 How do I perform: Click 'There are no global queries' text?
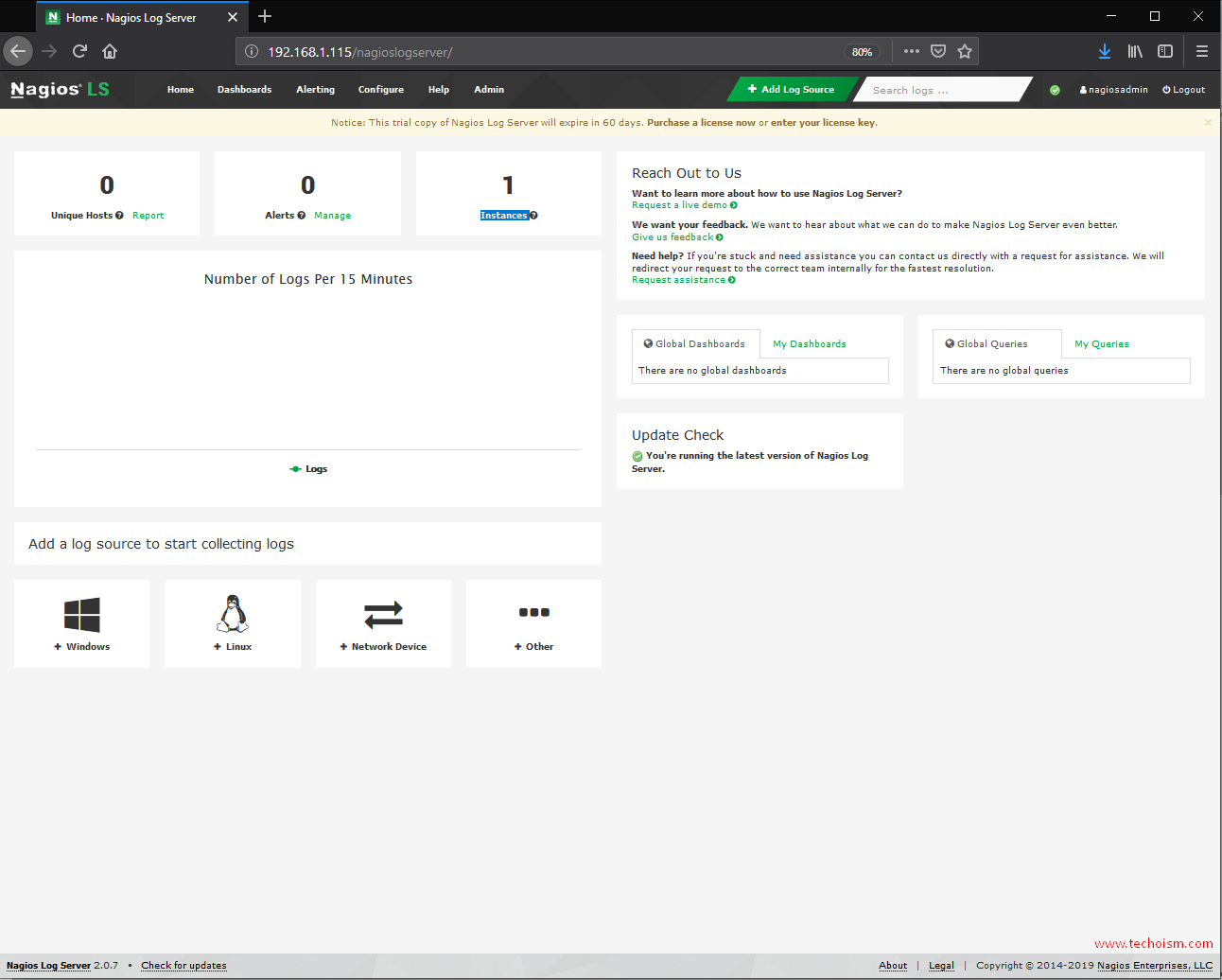[1004, 371]
